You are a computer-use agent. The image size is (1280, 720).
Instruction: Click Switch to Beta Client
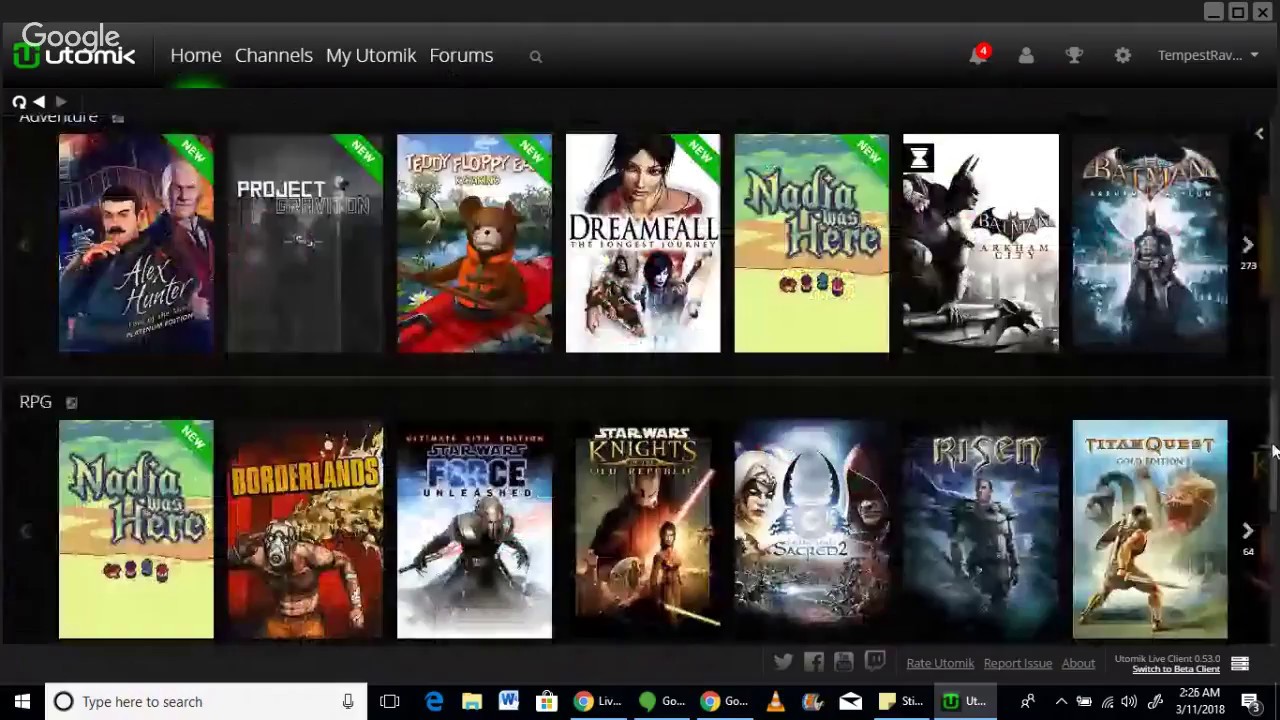click(x=1176, y=669)
